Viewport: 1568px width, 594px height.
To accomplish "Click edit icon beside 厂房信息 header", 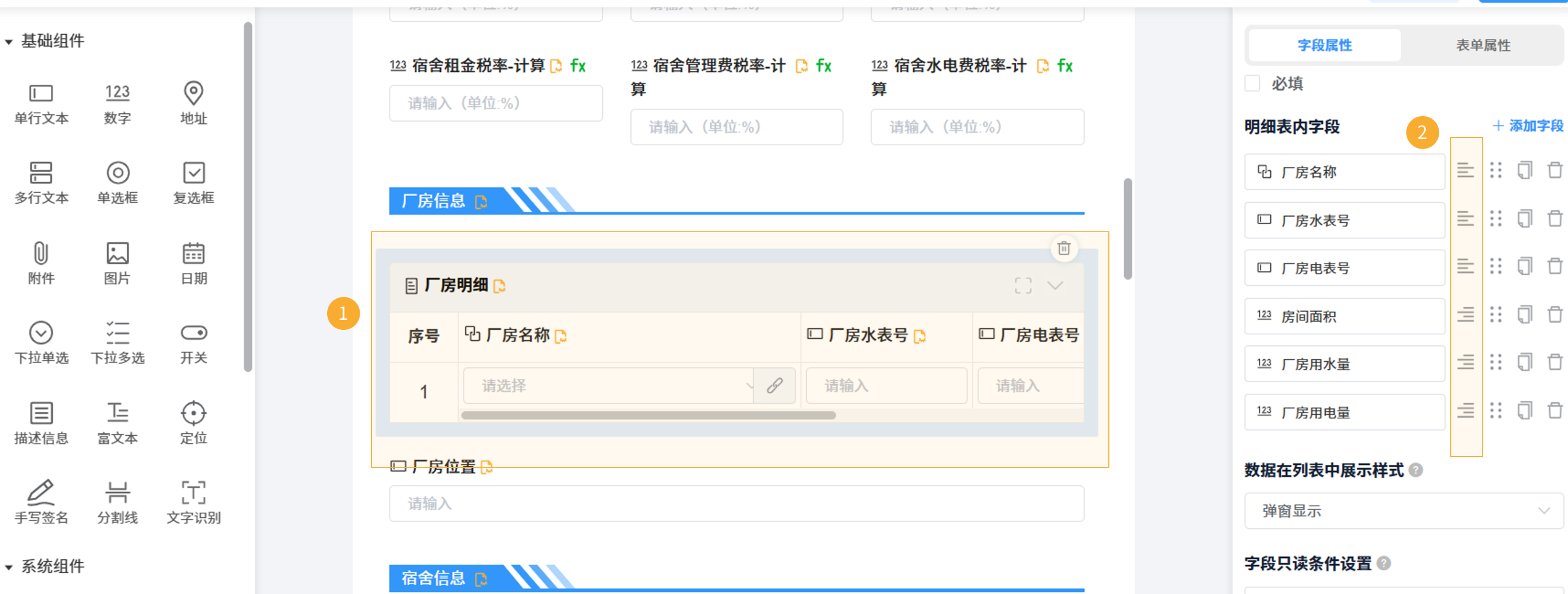I will pos(481,202).
